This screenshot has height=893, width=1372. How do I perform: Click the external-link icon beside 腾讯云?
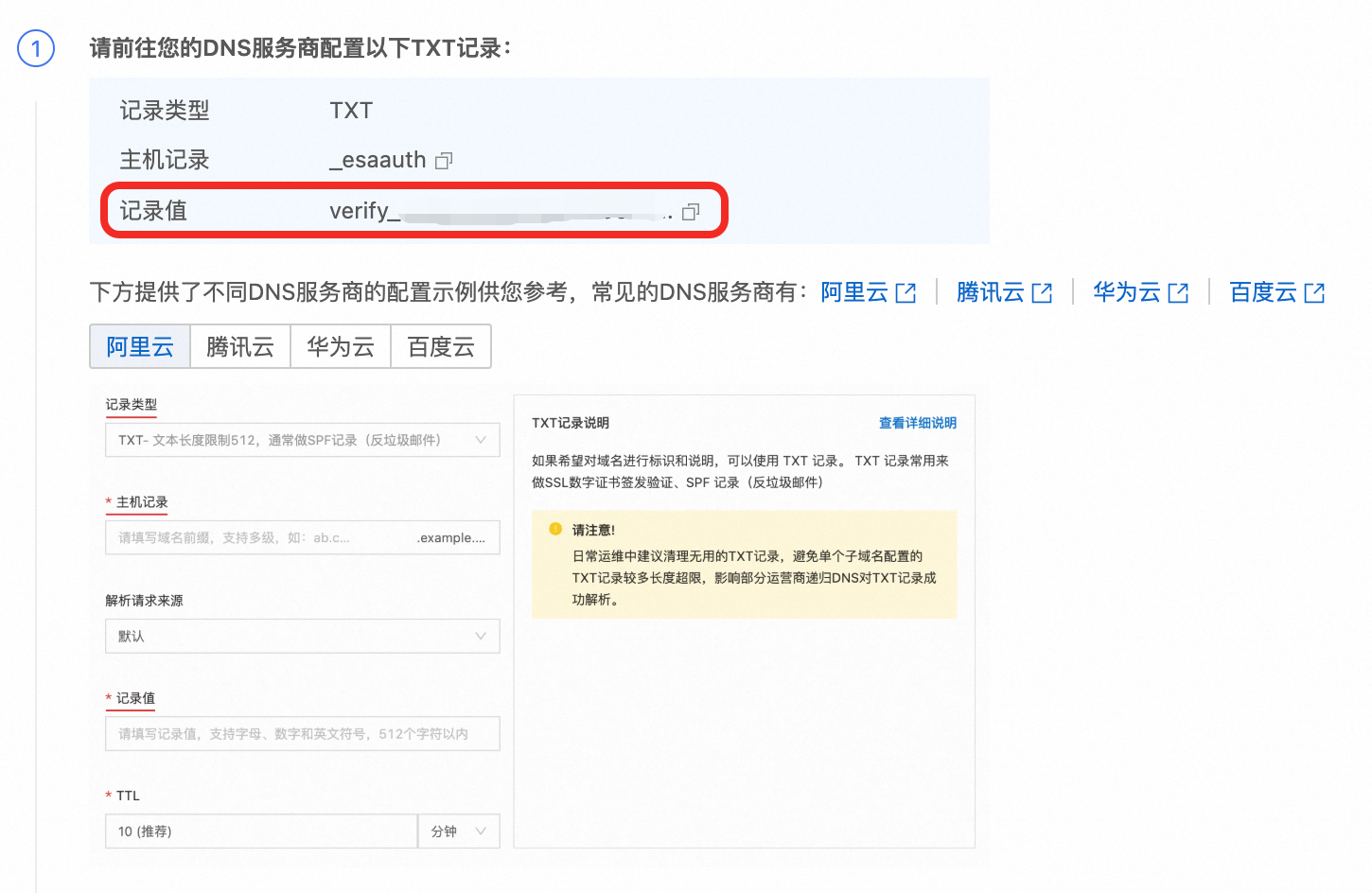coord(1042,293)
